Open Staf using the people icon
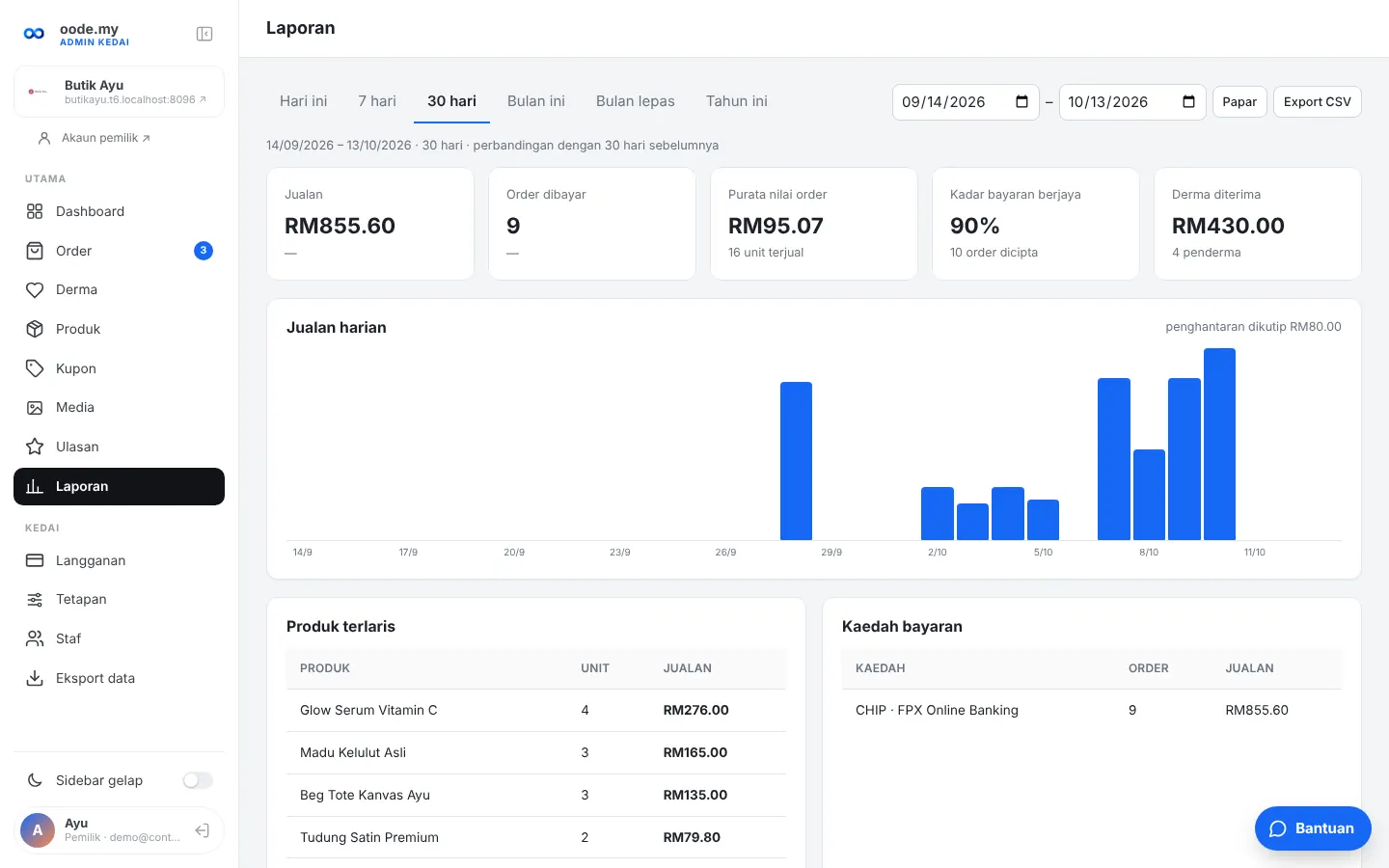The image size is (1389, 868). coord(35,638)
